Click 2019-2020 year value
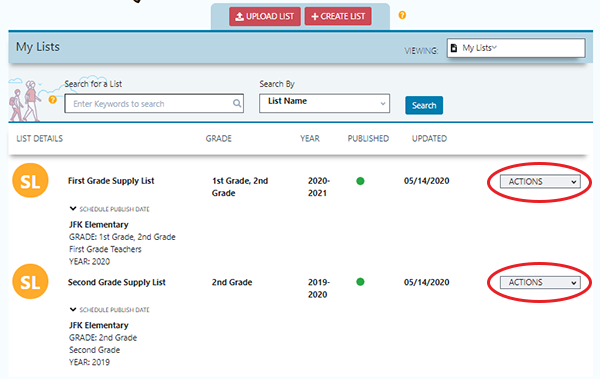The width and height of the screenshot is (600, 379). tap(319, 288)
